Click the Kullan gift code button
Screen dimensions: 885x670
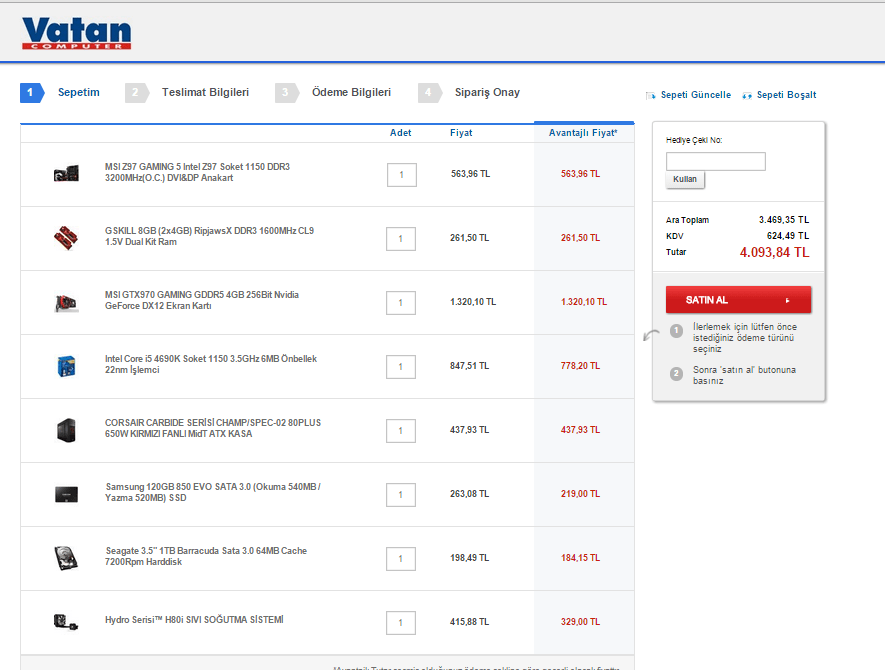685,179
